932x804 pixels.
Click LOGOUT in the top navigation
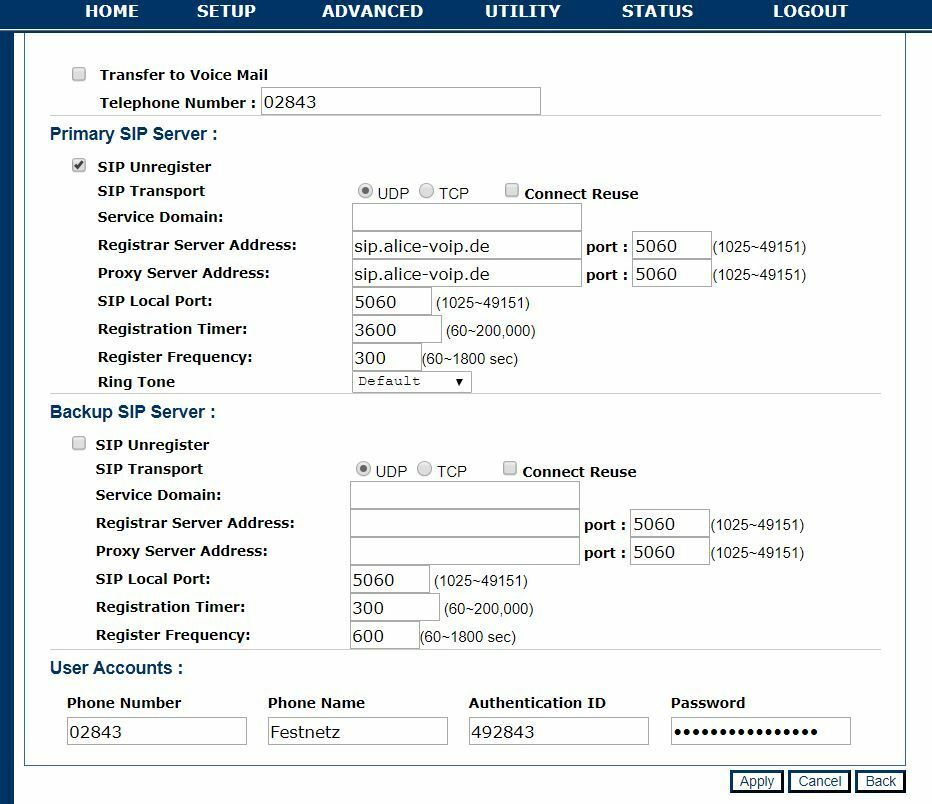click(810, 11)
